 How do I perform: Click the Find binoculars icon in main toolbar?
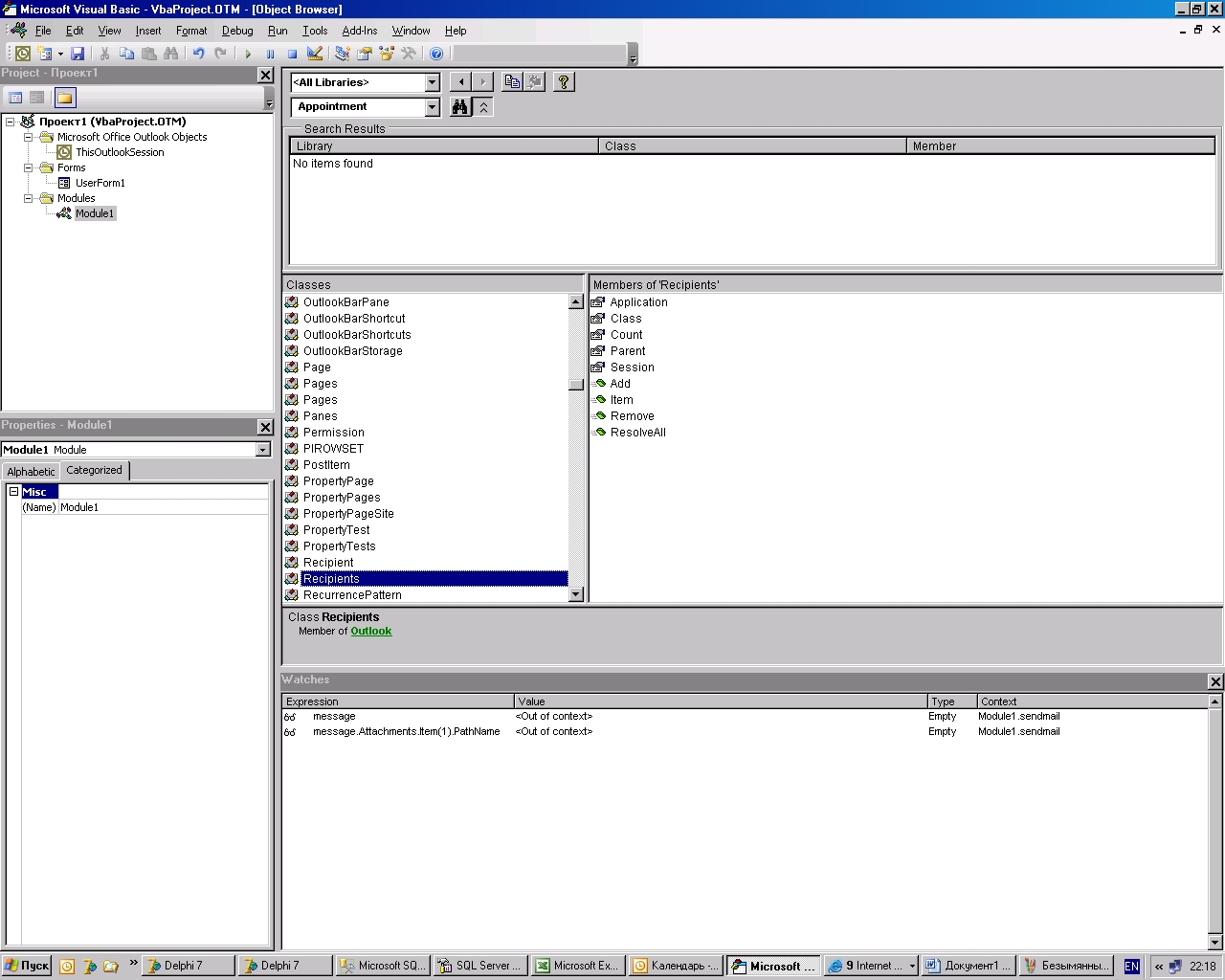[x=170, y=54]
